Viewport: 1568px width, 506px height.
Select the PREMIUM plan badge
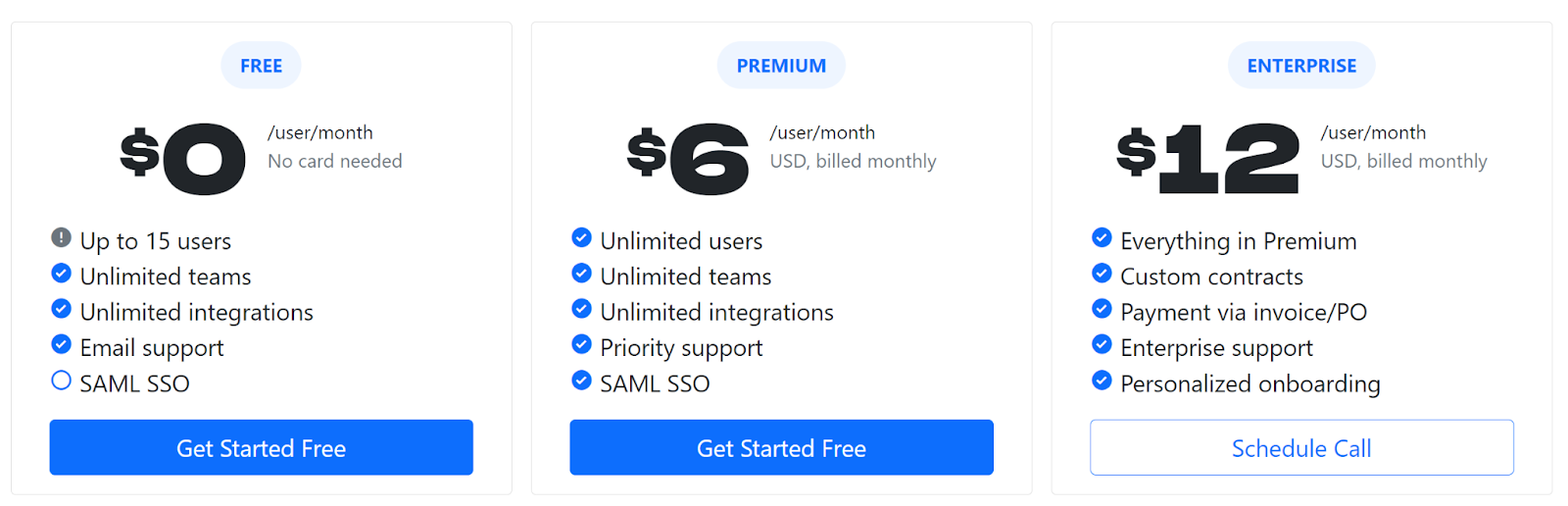[781, 66]
